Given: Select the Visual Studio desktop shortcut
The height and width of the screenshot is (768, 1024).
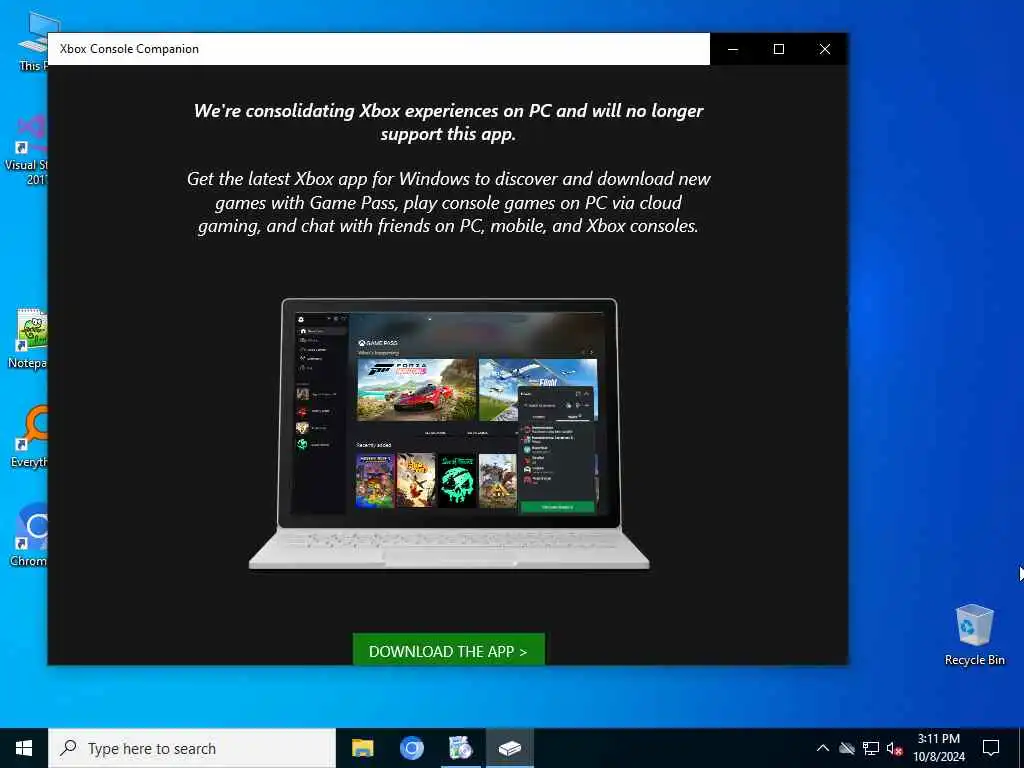Looking at the screenshot, I should click(27, 150).
